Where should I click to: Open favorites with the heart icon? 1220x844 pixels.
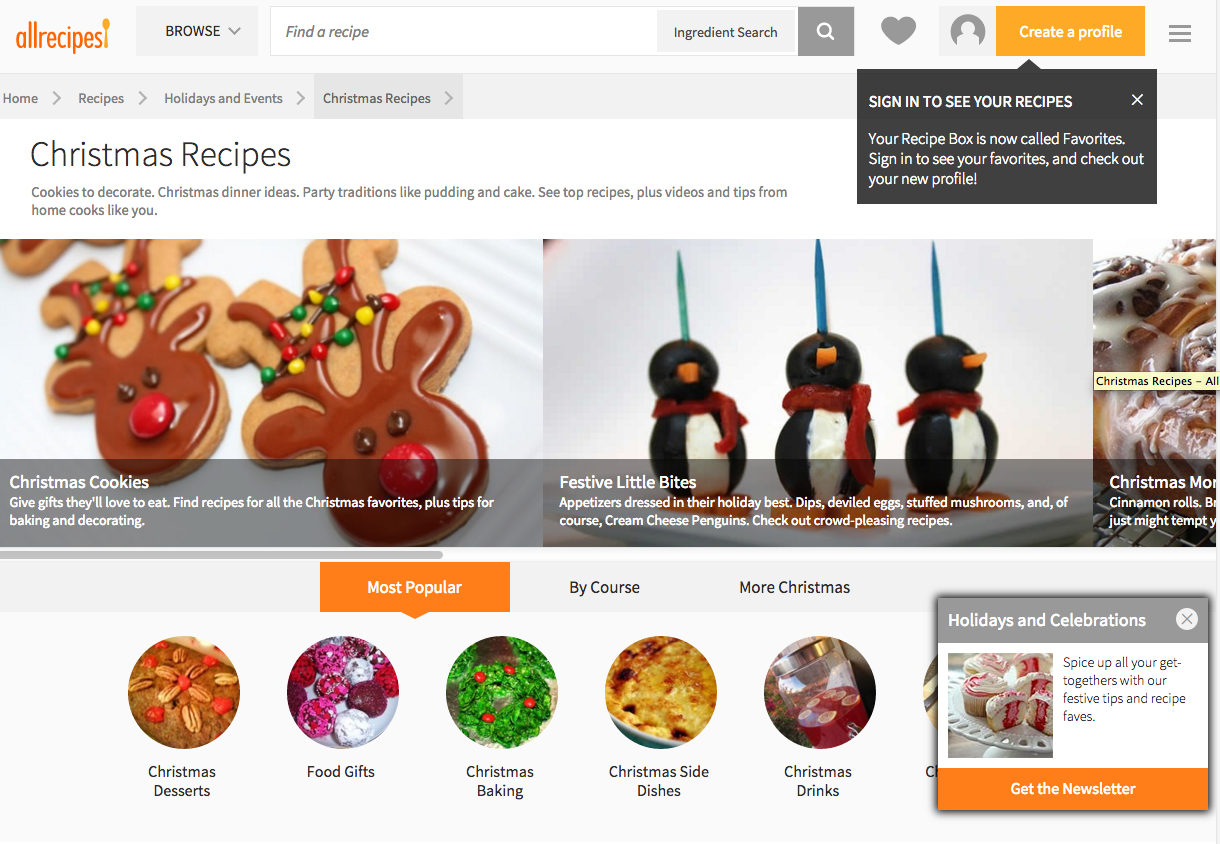tap(898, 32)
